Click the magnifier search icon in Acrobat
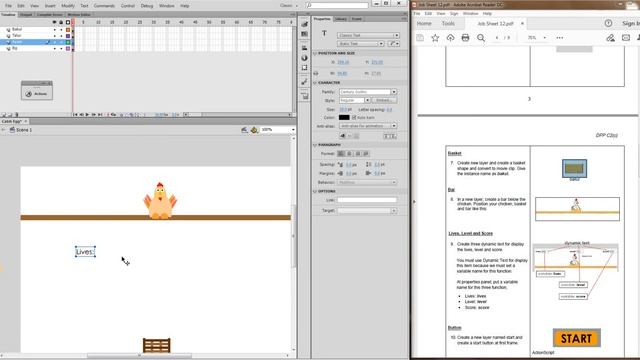640x360 pixels. pyautogui.click(x=481, y=38)
